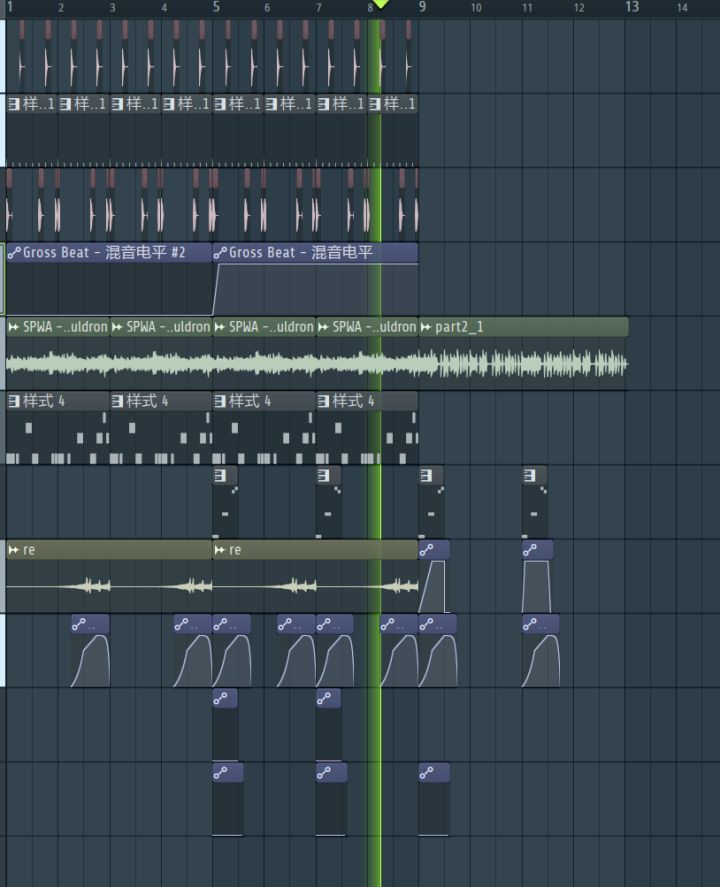This screenshot has height=887, width=720.
Task: Click small unnamed pattern clip icon at bar 5
Action: (x=220, y=476)
